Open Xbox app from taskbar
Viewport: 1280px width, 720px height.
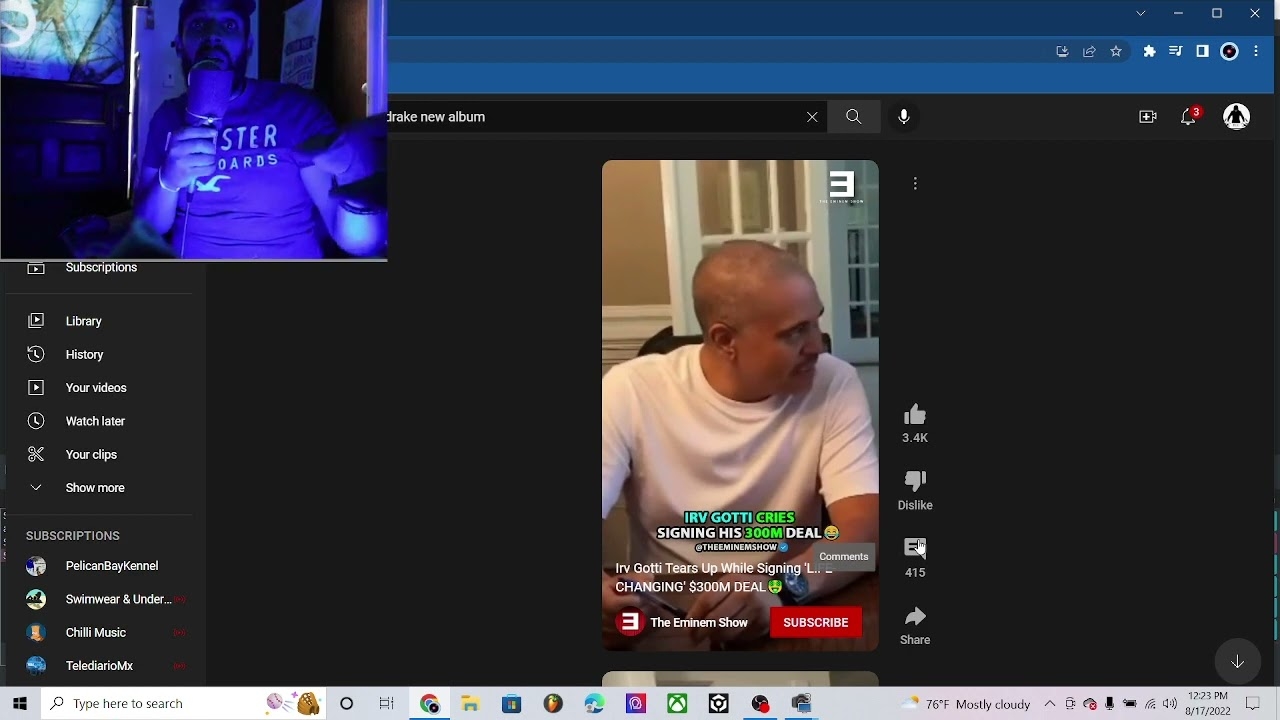[677, 704]
